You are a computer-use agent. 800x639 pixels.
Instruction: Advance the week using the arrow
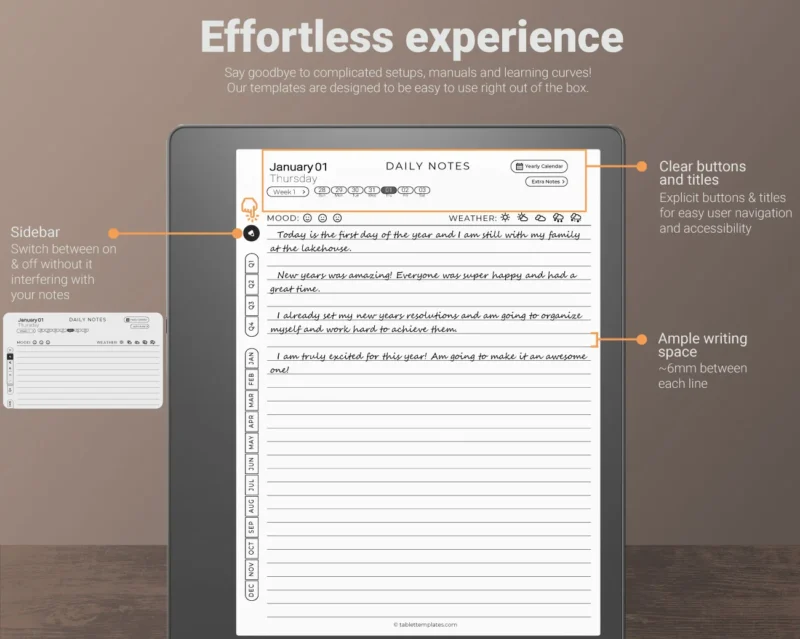(304, 190)
